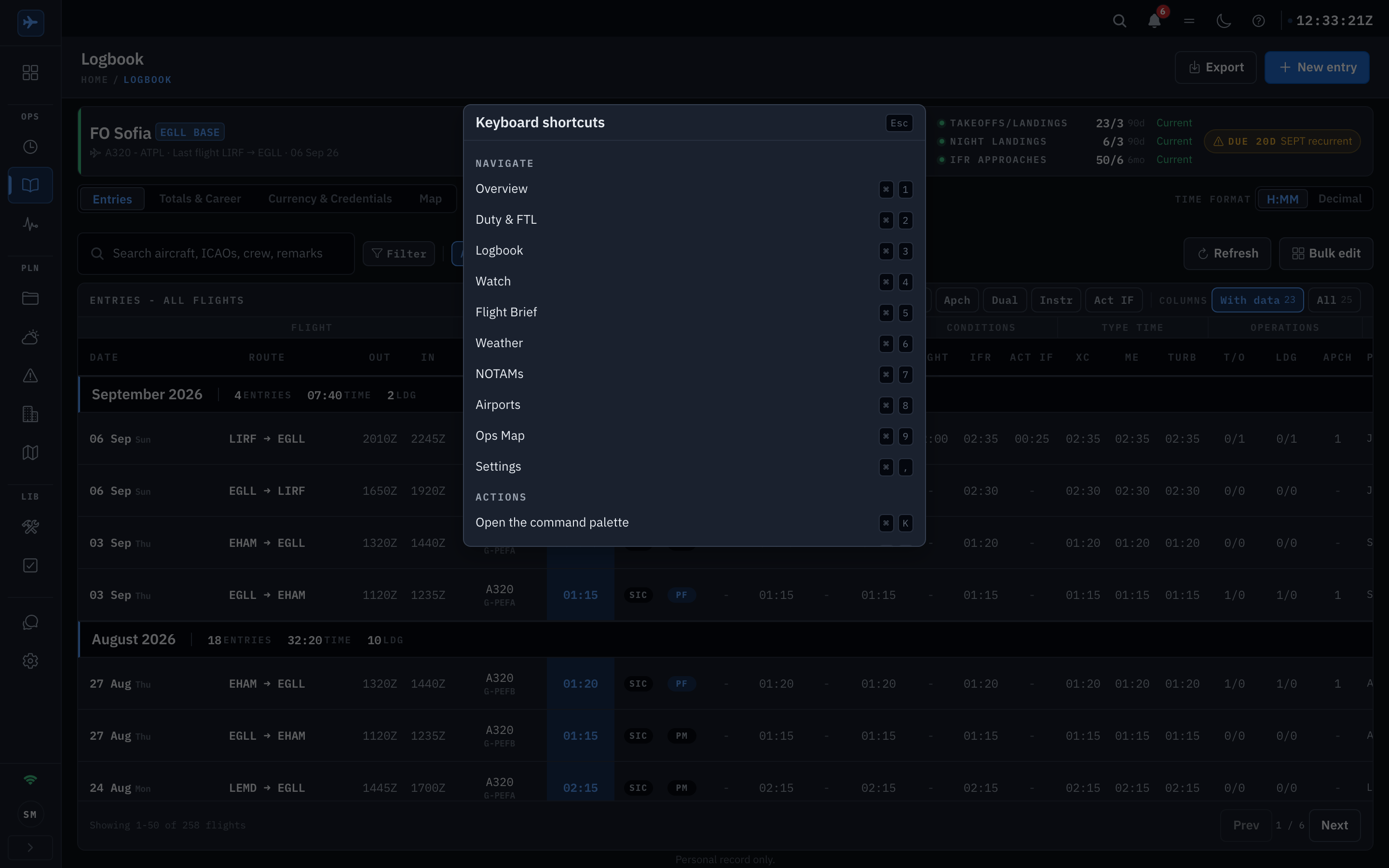
Task: Click the airplane app logo
Action: (x=30, y=22)
